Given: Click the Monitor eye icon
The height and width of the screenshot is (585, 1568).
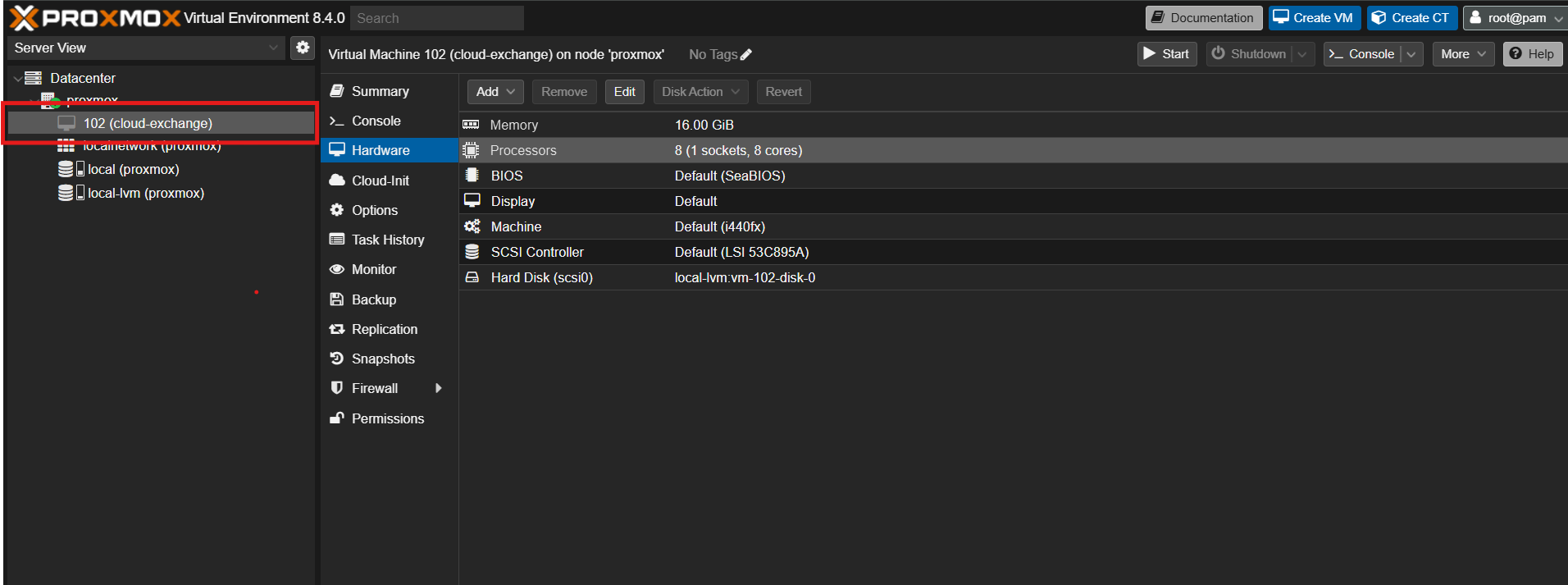Looking at the screenshot, I should click(x=336, y=269).
